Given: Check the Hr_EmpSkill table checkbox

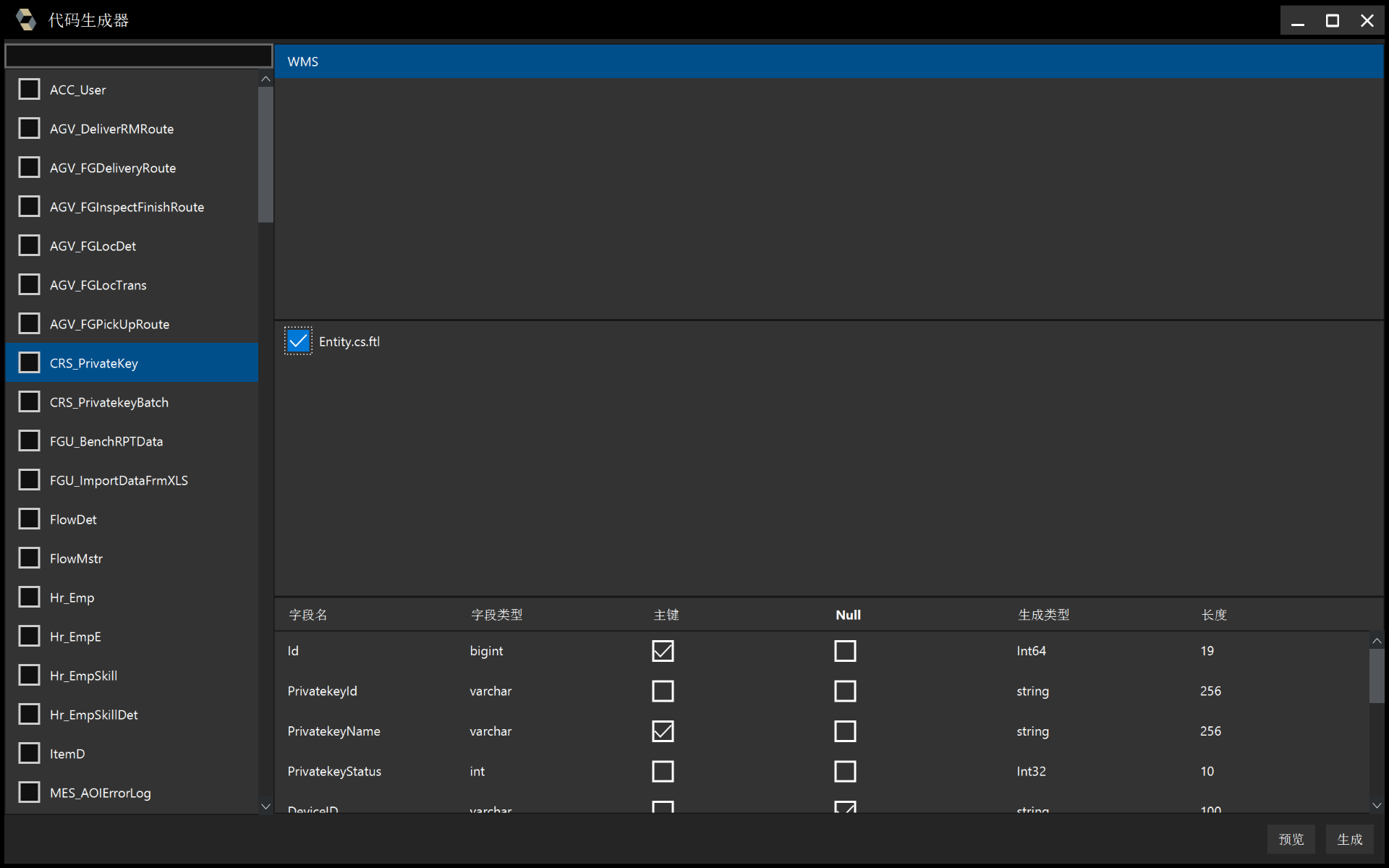Looking at the screenshot, I should (30, 675).
